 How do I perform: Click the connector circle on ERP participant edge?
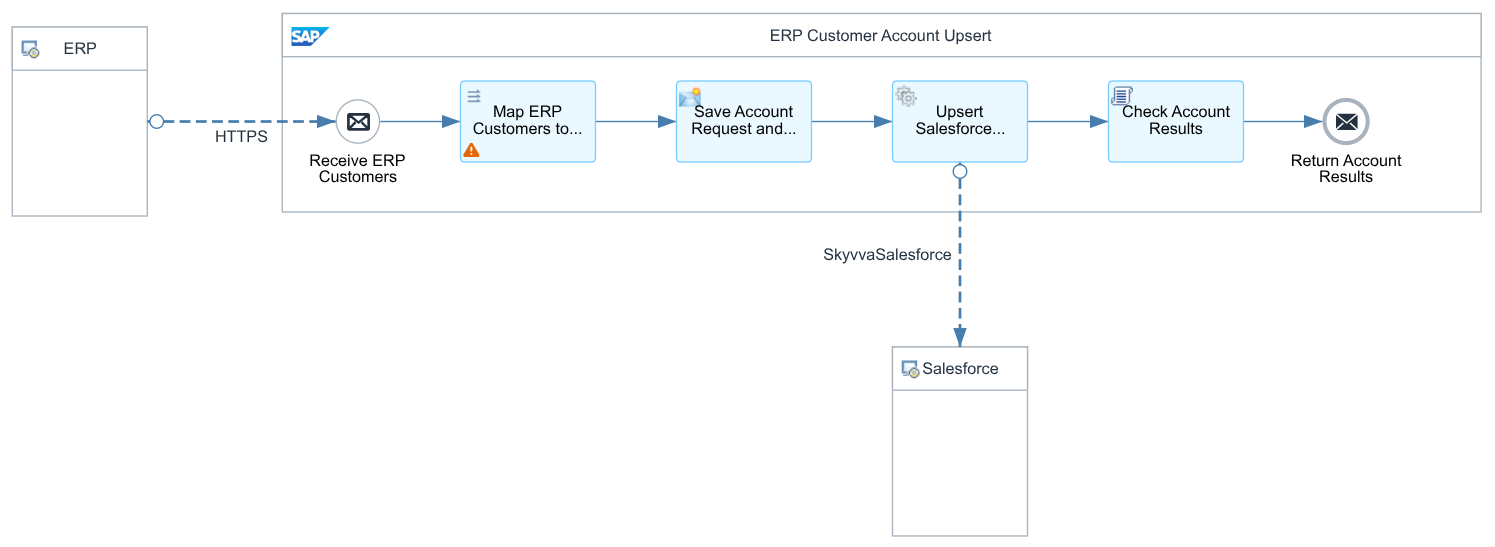[156, 122]
